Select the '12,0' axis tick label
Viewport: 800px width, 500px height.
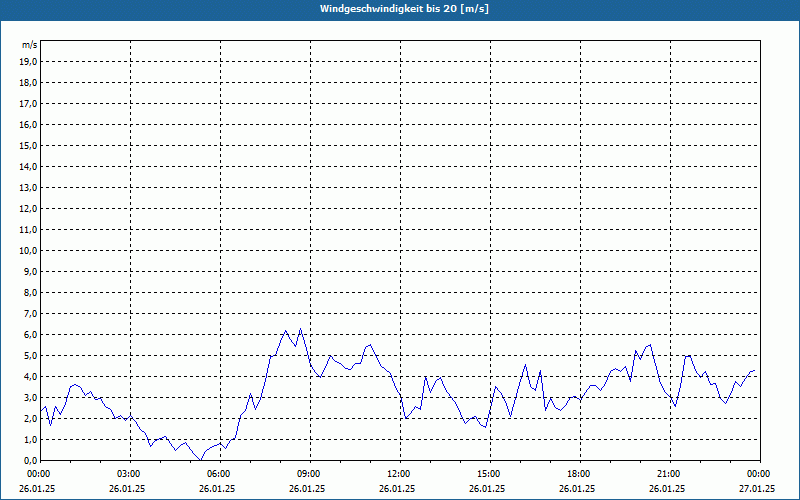coord(28,209)
